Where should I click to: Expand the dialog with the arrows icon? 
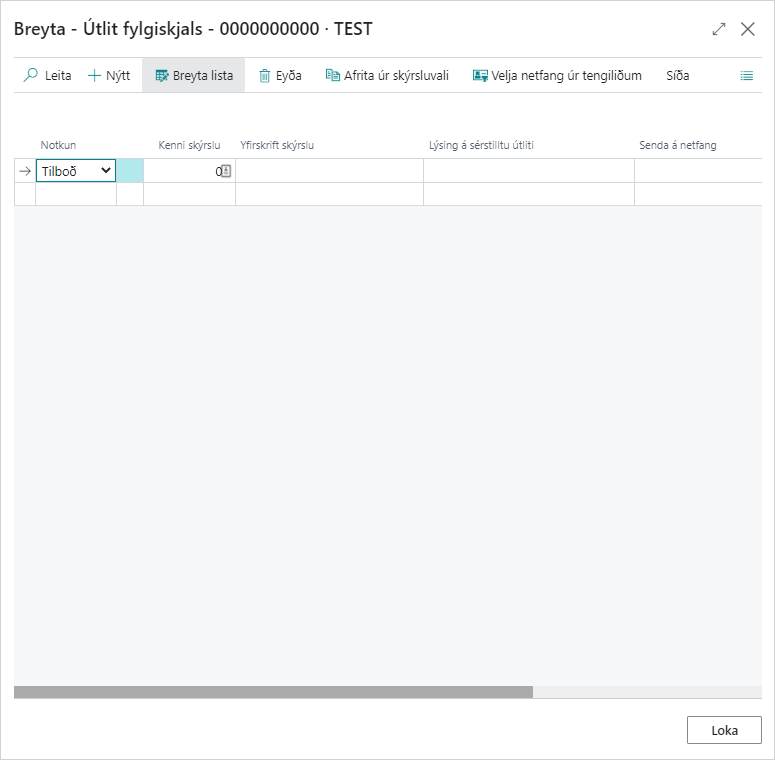pos(719,29)
